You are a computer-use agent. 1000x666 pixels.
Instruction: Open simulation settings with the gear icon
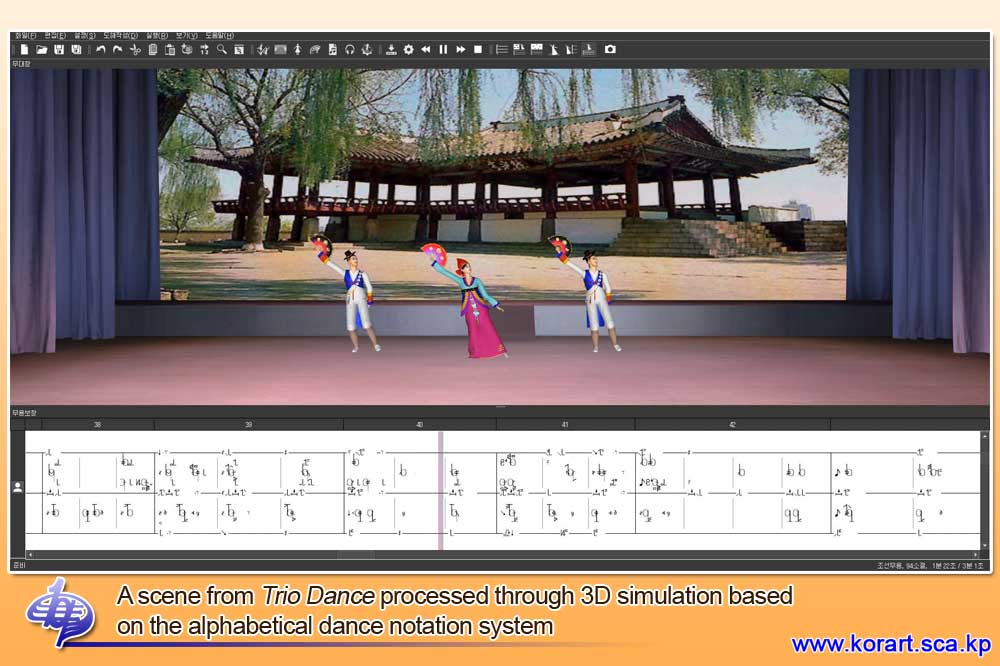coord(408,49)
